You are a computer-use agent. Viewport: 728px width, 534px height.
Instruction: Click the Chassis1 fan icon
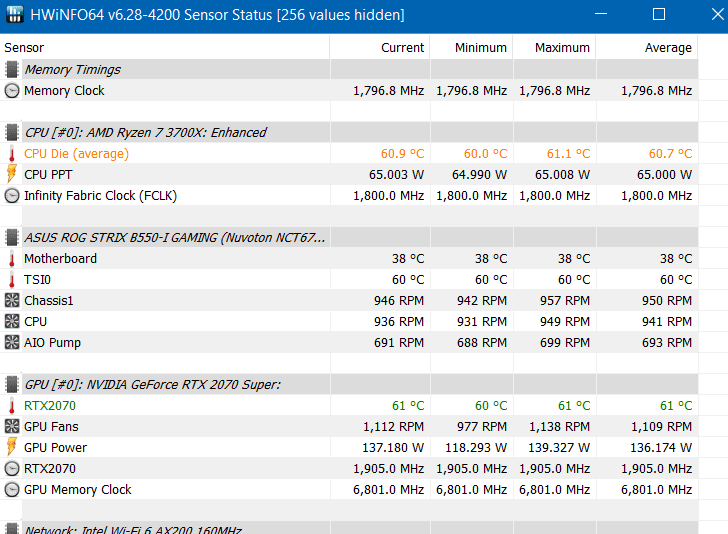tap(12, 300)
